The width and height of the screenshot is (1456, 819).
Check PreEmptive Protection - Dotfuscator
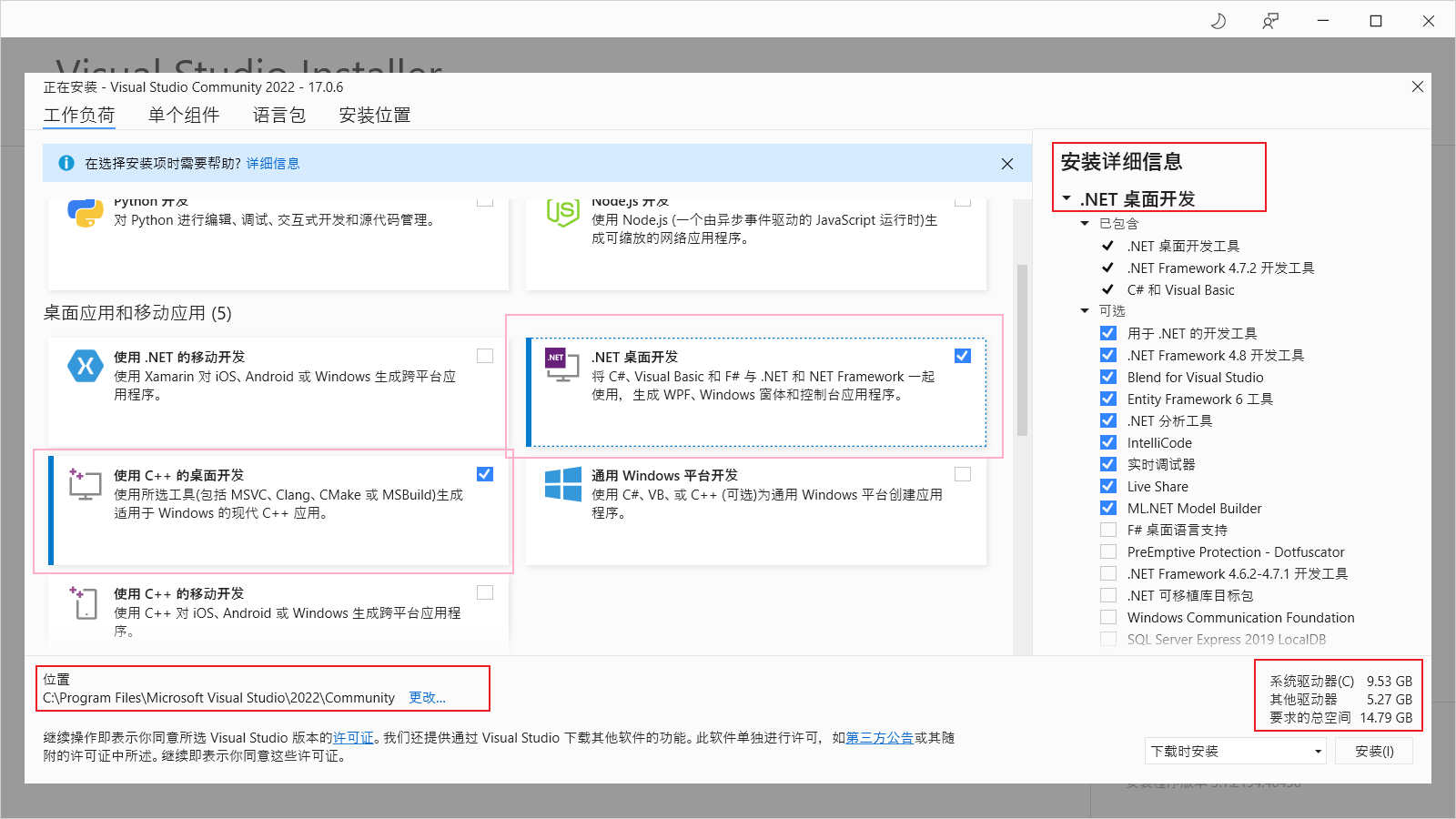tap(1108, 551)
